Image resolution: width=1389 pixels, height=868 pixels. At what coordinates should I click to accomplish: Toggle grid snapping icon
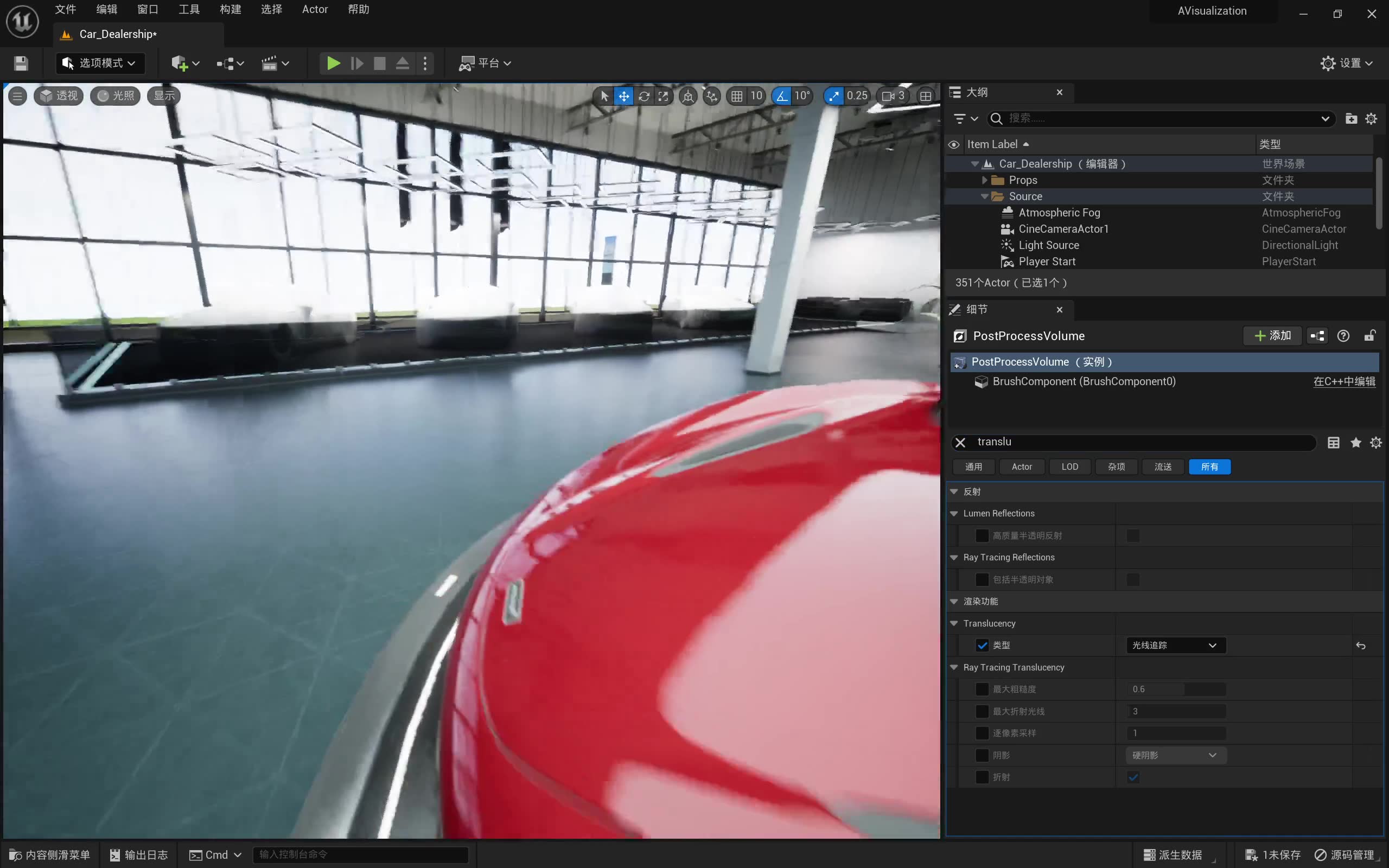click(x=737, y=96)
